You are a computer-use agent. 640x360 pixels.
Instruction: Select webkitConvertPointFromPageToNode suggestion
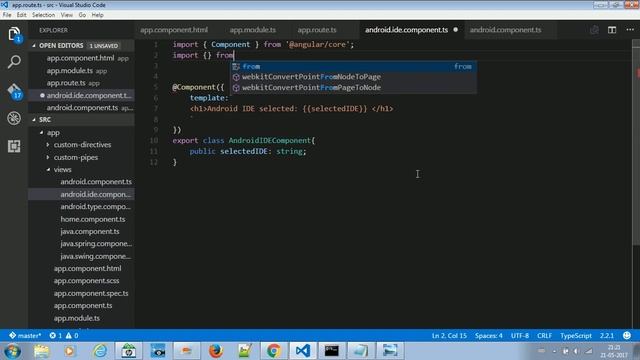(353, 87)
